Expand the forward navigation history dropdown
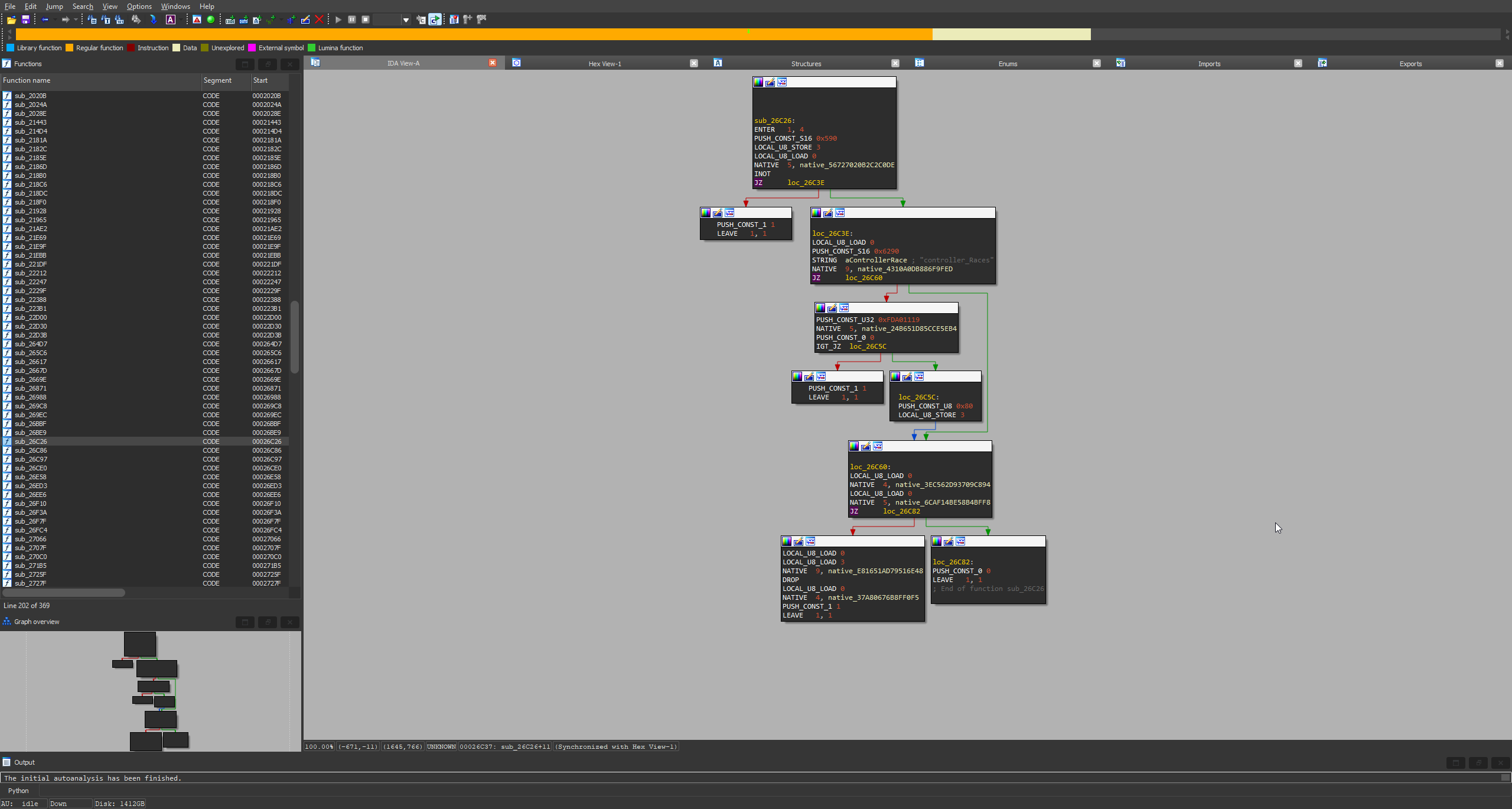Screen dimensions: 1512x809 pos(76,20)
